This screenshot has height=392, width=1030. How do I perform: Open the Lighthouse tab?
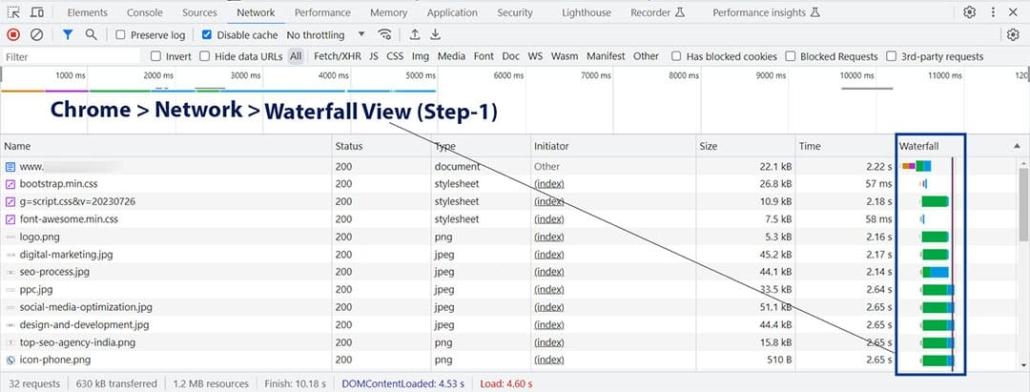[586, 12]
